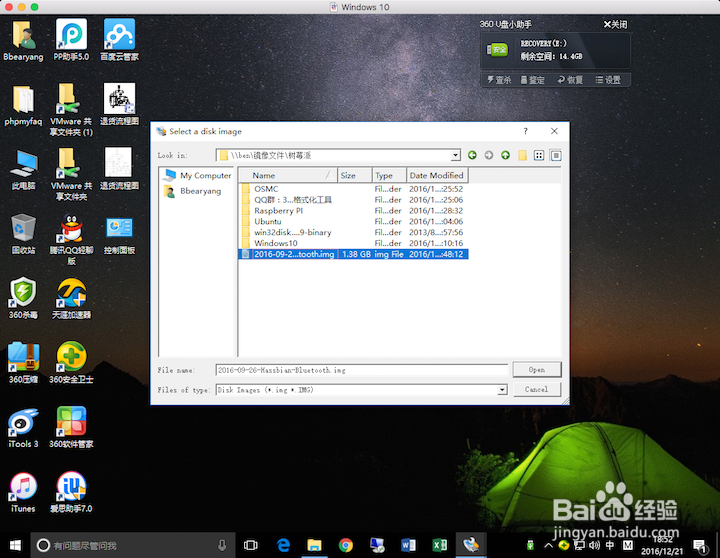The height and width of the screenshot is (558, 720).
Task: Open Microsoft Edge from taskbar
Action: point(283,545)
